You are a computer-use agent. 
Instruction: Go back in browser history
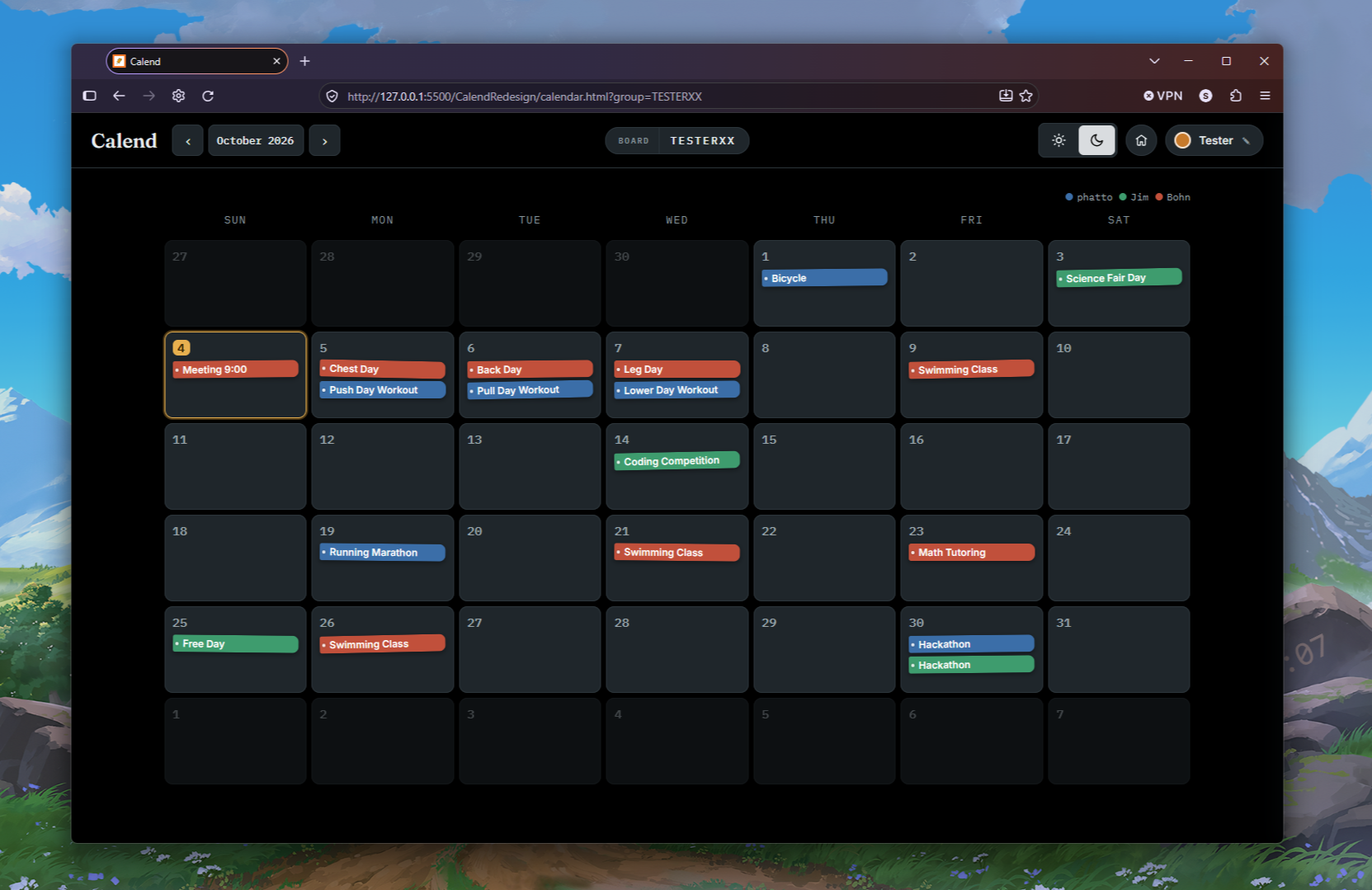pyautogui.click(x=119, y=96)
